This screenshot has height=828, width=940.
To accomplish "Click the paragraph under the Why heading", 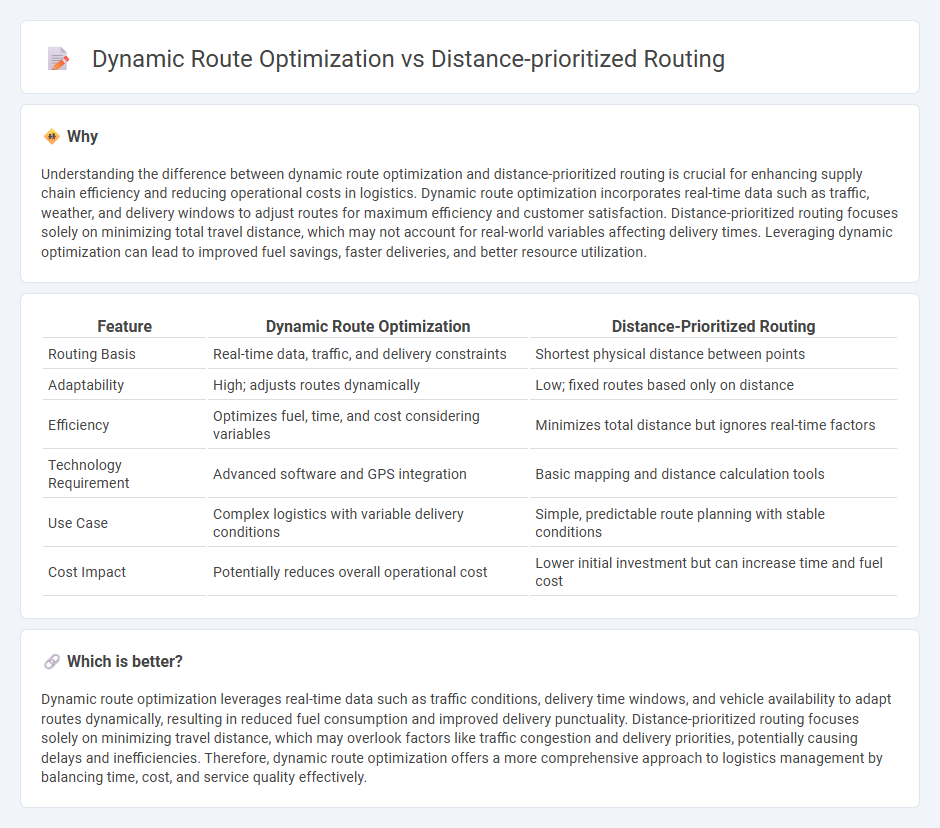I will click(469, 213).
